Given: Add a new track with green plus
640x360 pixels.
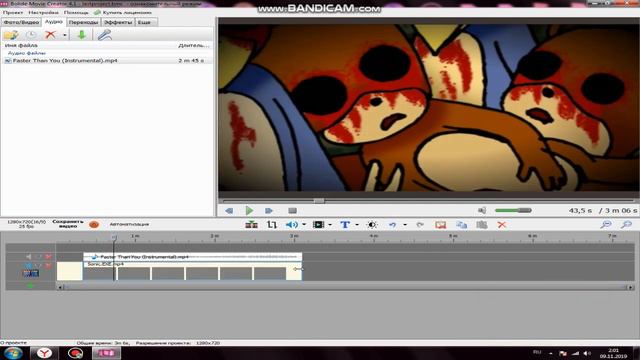Looking at the screenshot, I should [30, 286].
